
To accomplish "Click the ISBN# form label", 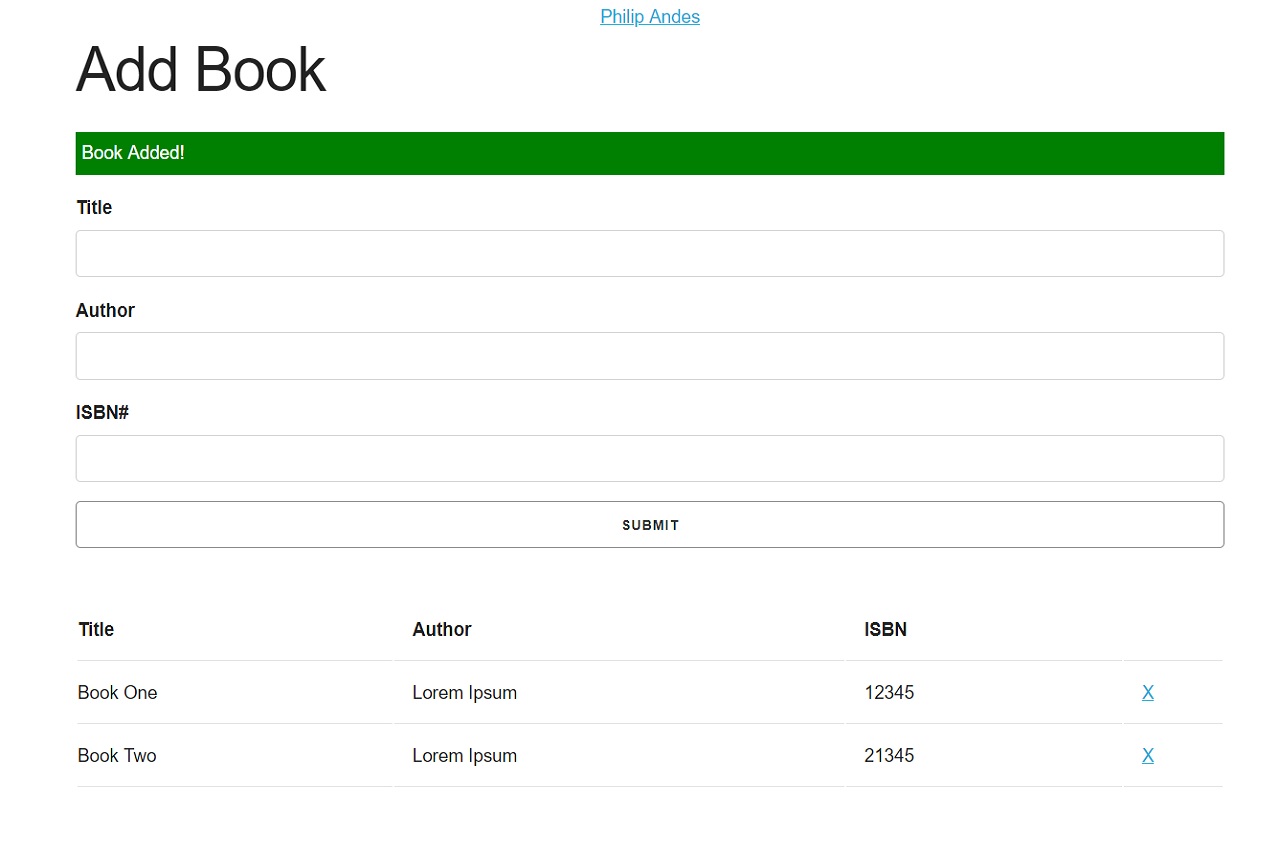I will pos(102,413).
